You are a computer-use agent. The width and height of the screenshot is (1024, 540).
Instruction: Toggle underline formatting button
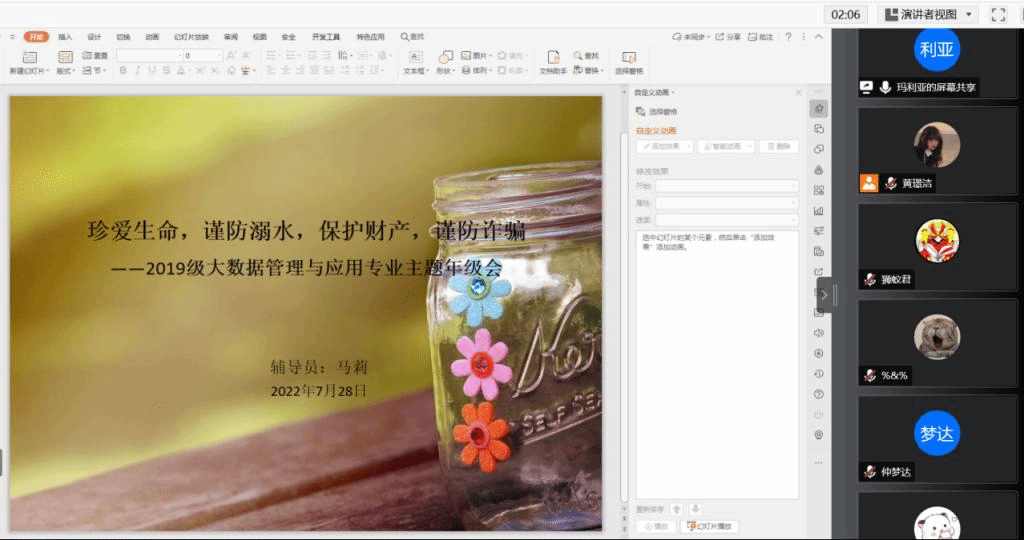[x=151, y=71]
